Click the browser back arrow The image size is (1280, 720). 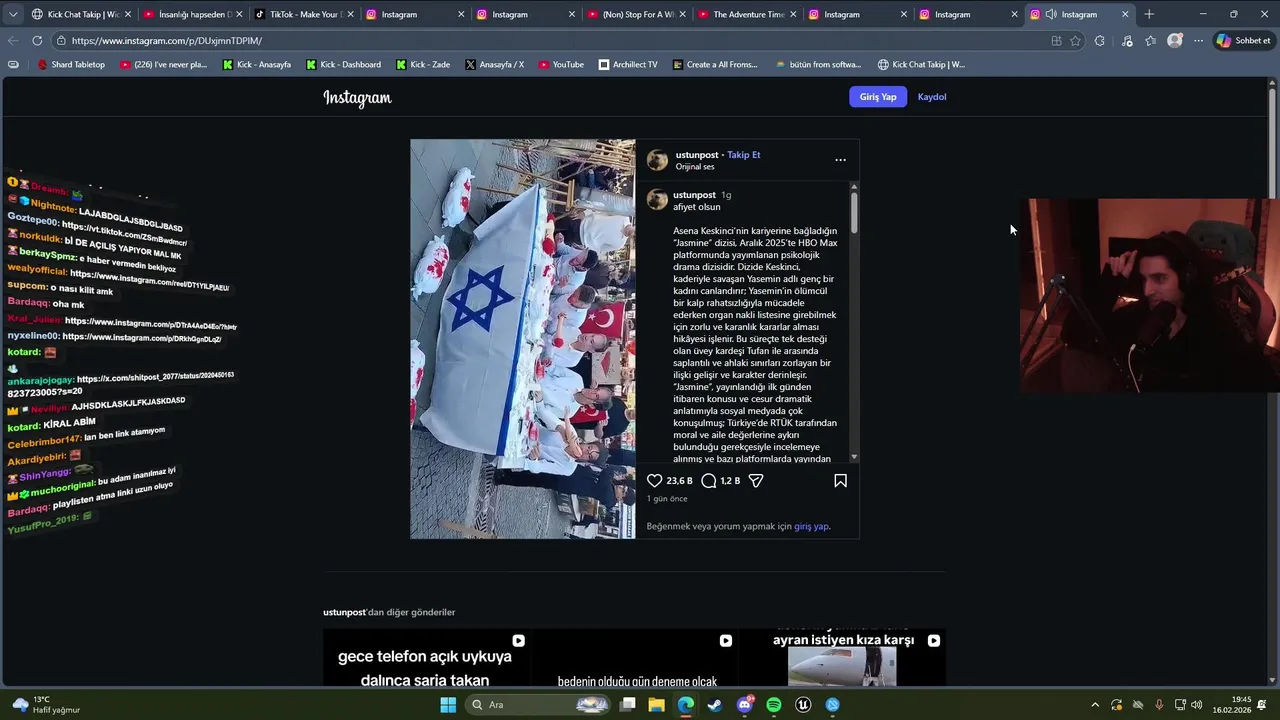click(x=13, y=41)
